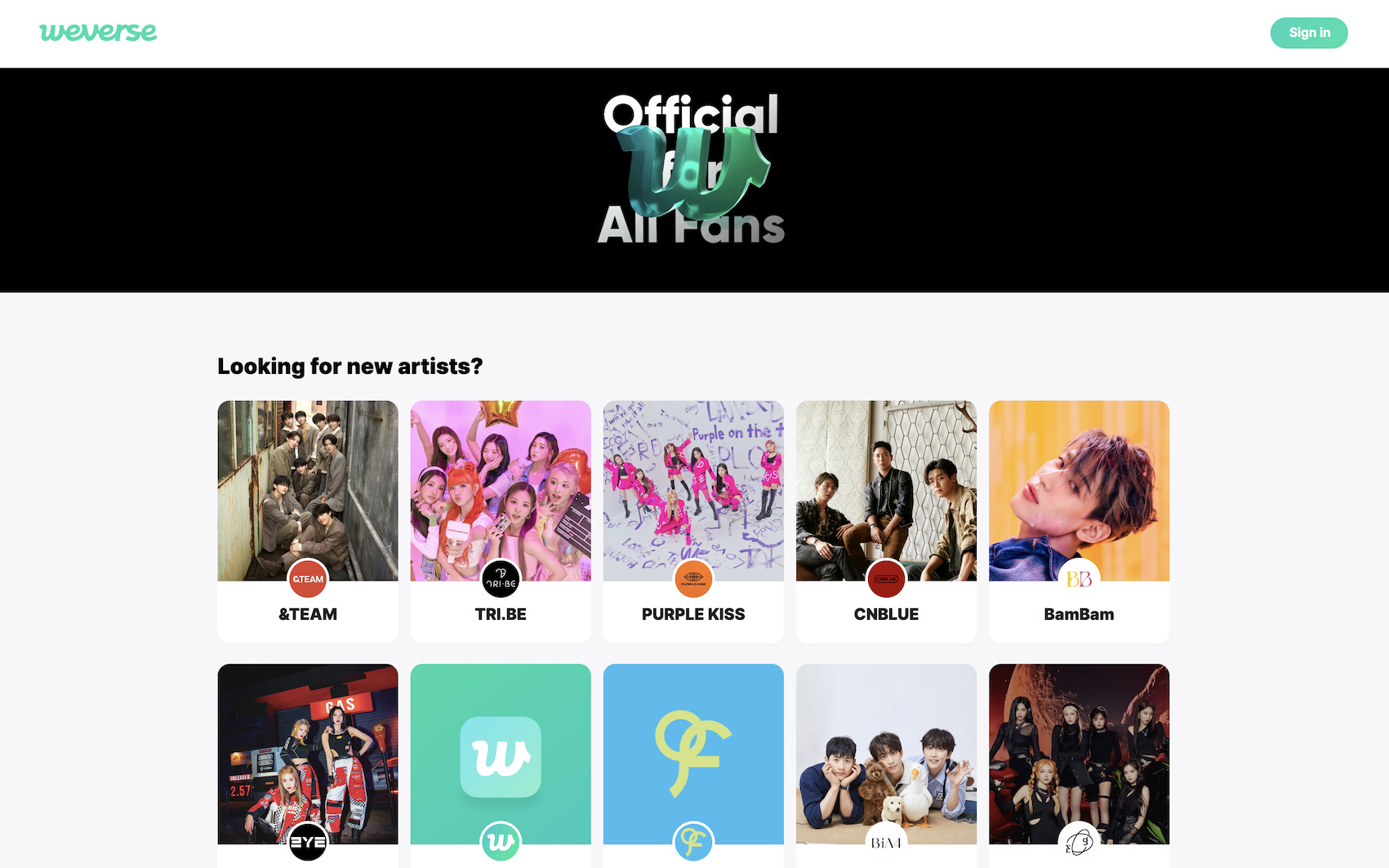Image resolution: width=1389 pixels, height=868 pixels.
Task: Select the BamBam artist name link
Action: tap(1079, 614)
